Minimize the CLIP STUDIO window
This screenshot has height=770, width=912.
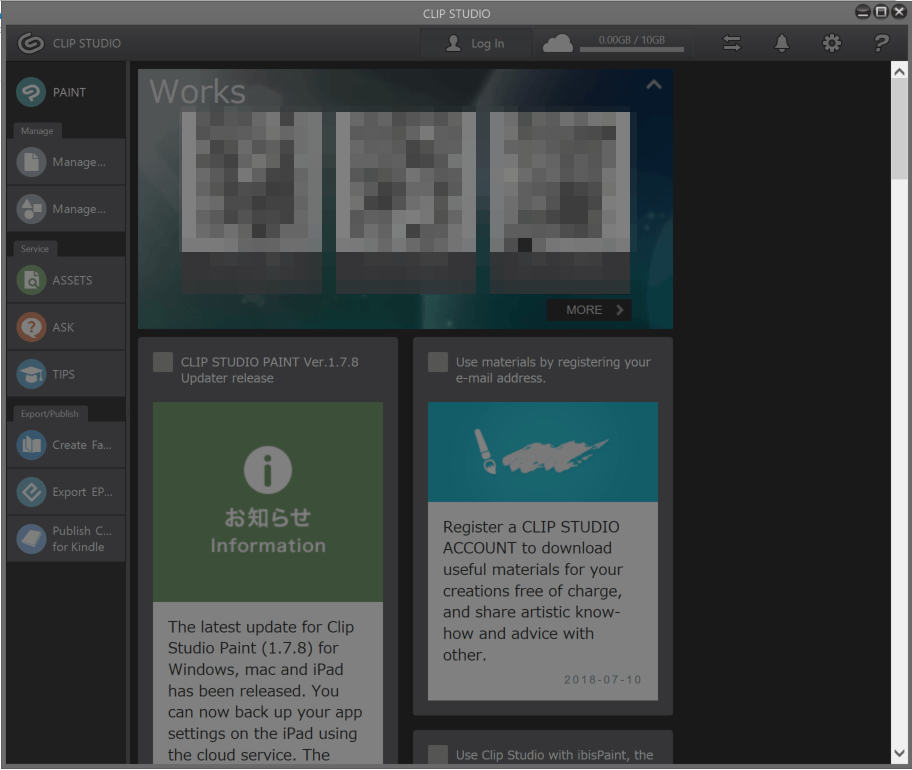(x=863, y=12)
